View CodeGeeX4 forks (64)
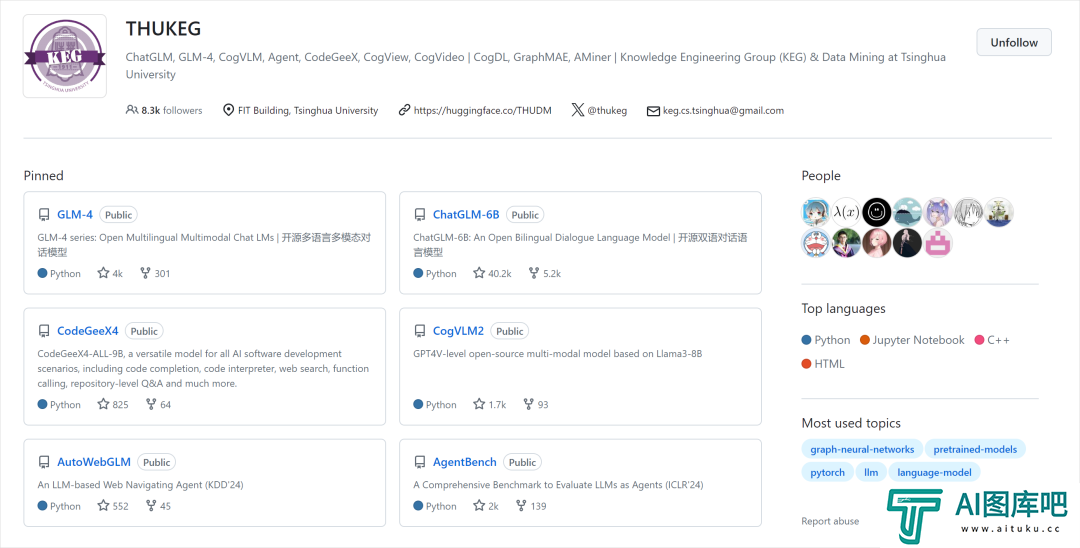Viewport: 1080px width, 548px height. click(158, 404)
